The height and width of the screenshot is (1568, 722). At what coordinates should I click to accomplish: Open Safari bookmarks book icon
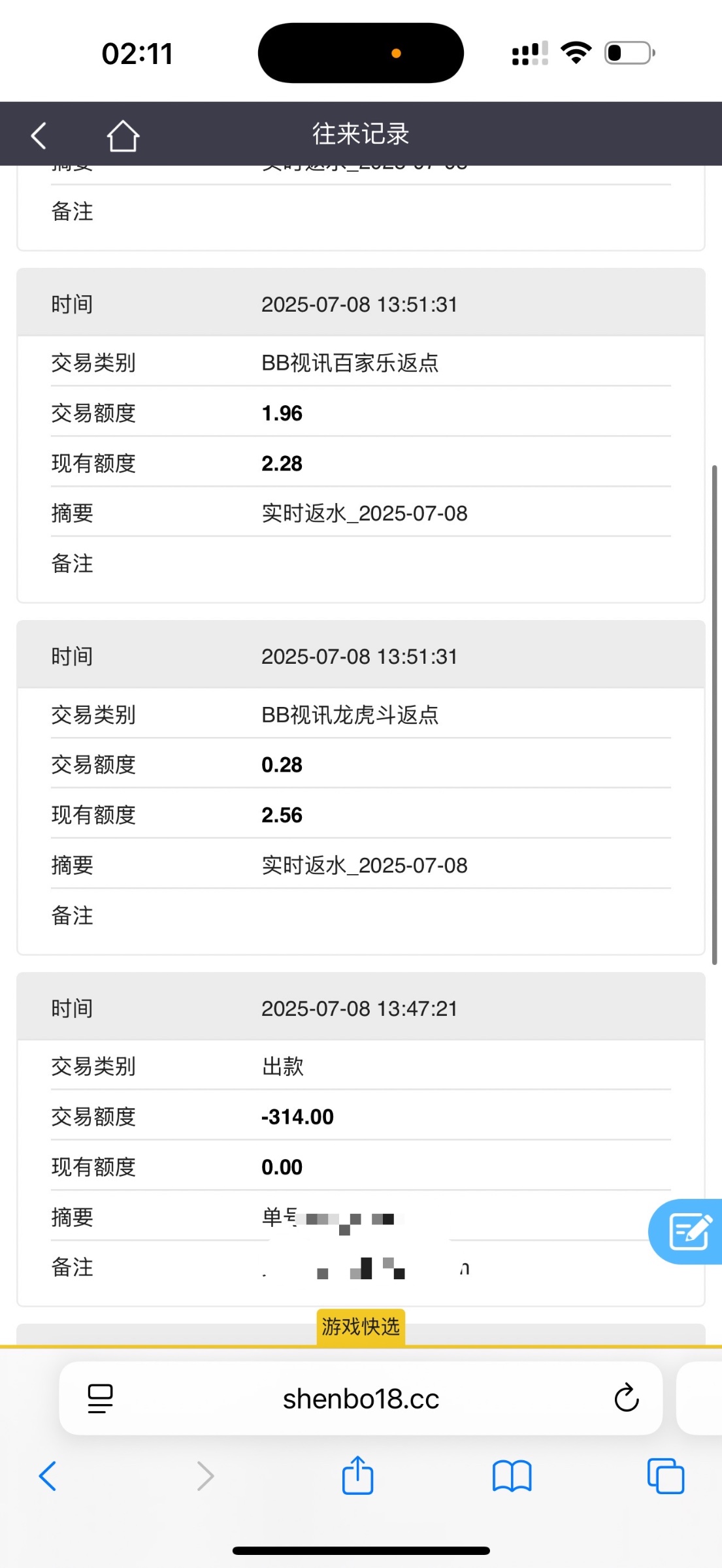click(x=512, y=1475)
